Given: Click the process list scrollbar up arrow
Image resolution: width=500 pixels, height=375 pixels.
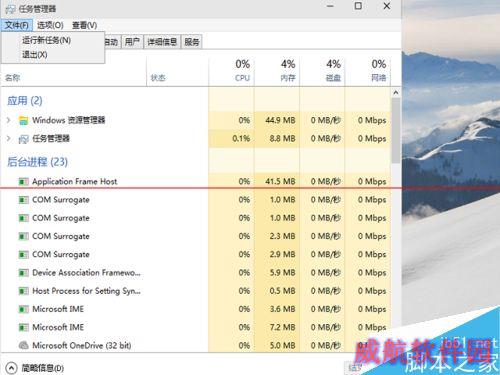Looking at the screenshot, I should coord(396,93).
